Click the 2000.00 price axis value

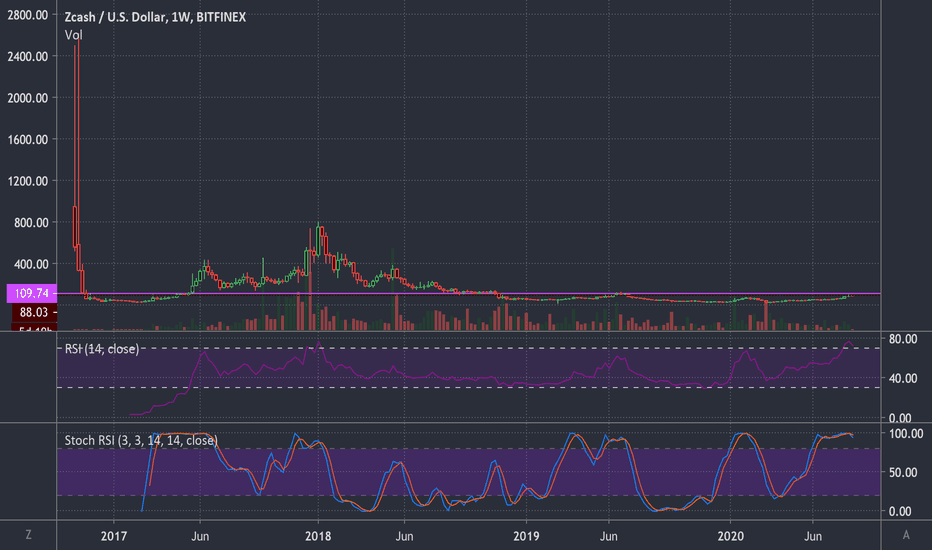point(27,98)
